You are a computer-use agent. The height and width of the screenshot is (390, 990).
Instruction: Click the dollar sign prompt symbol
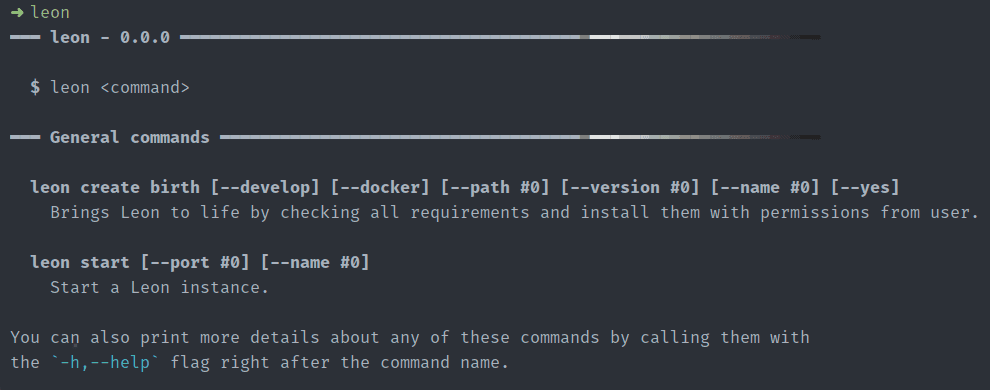pos(35,87)
